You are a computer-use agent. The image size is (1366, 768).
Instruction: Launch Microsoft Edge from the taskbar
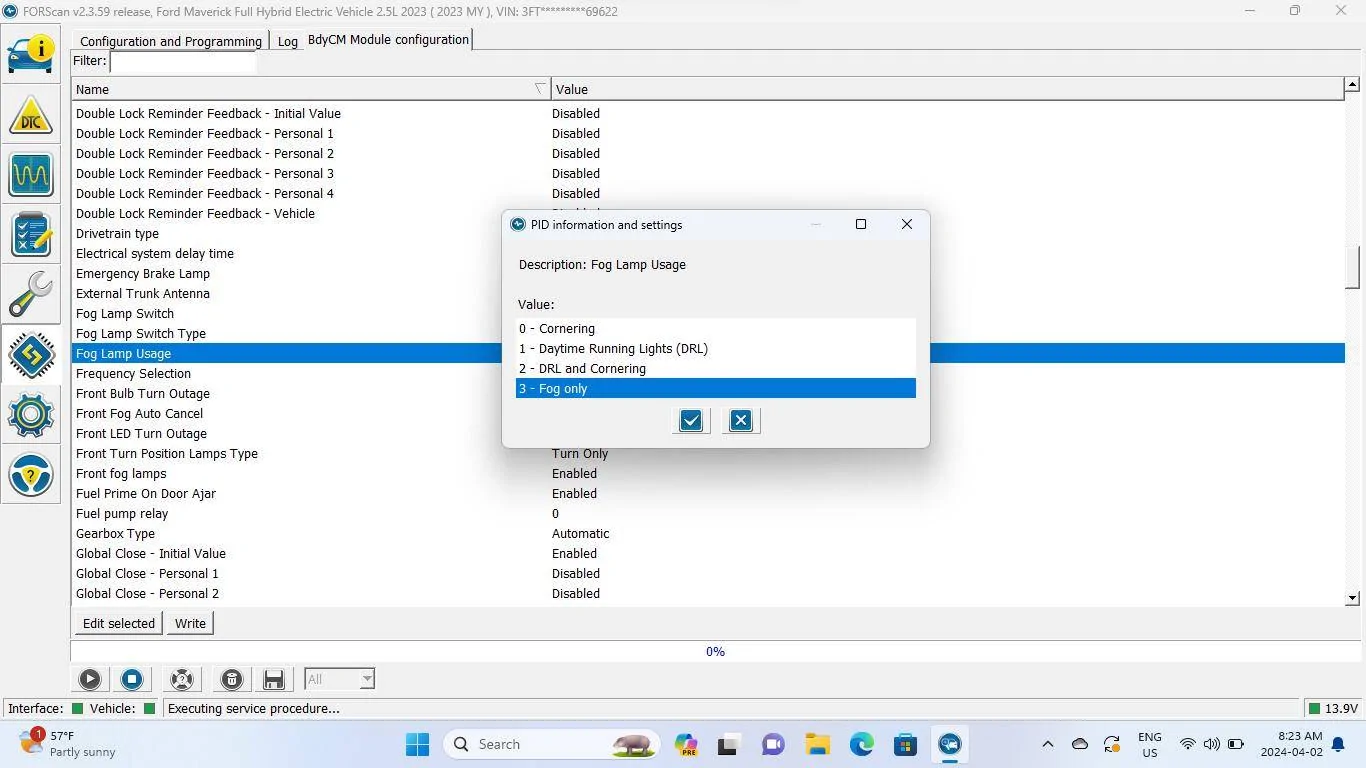pos(862,744)
